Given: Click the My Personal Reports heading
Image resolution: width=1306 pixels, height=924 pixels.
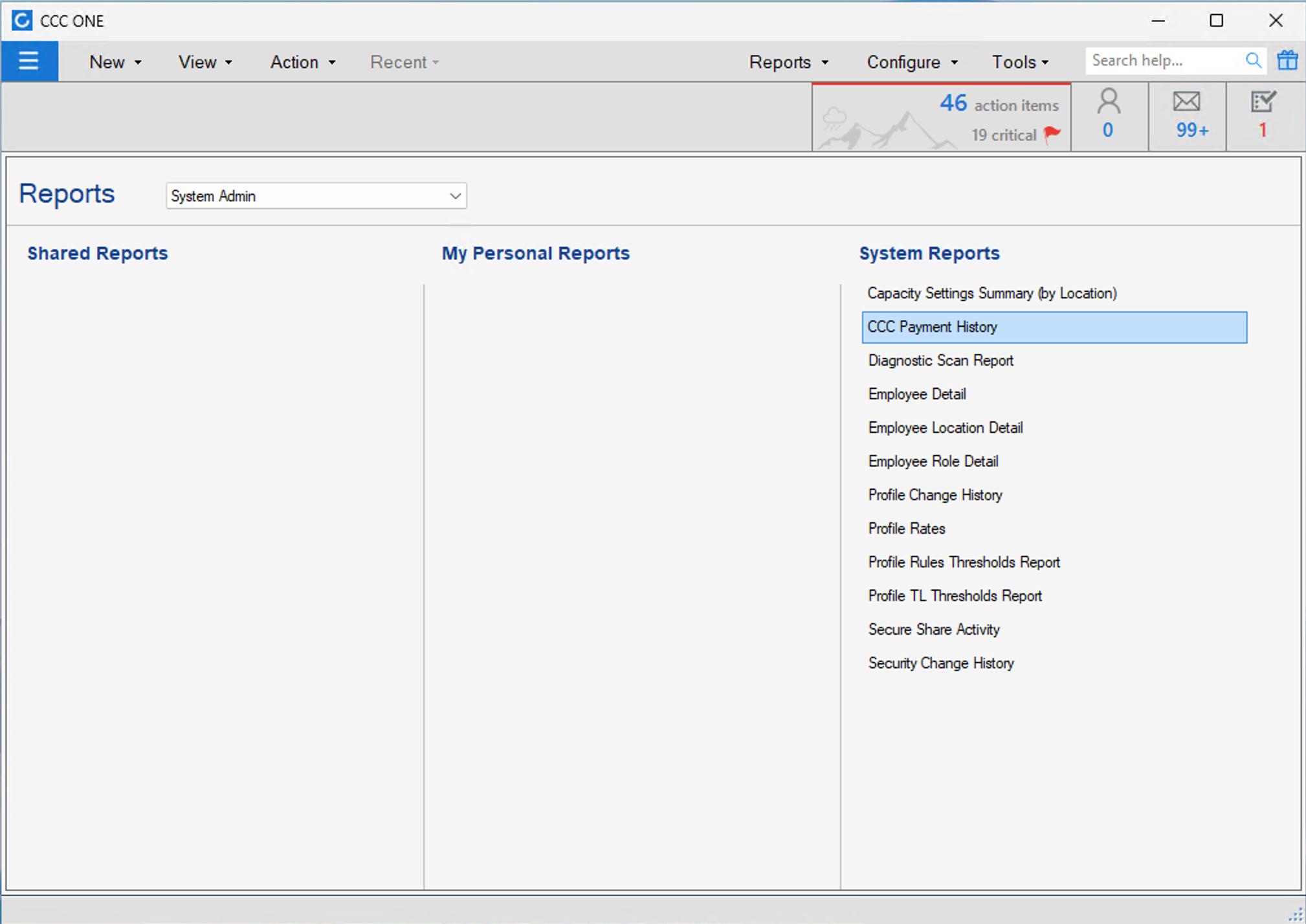Looking at the screenshot, I should (x=536, y=253).
